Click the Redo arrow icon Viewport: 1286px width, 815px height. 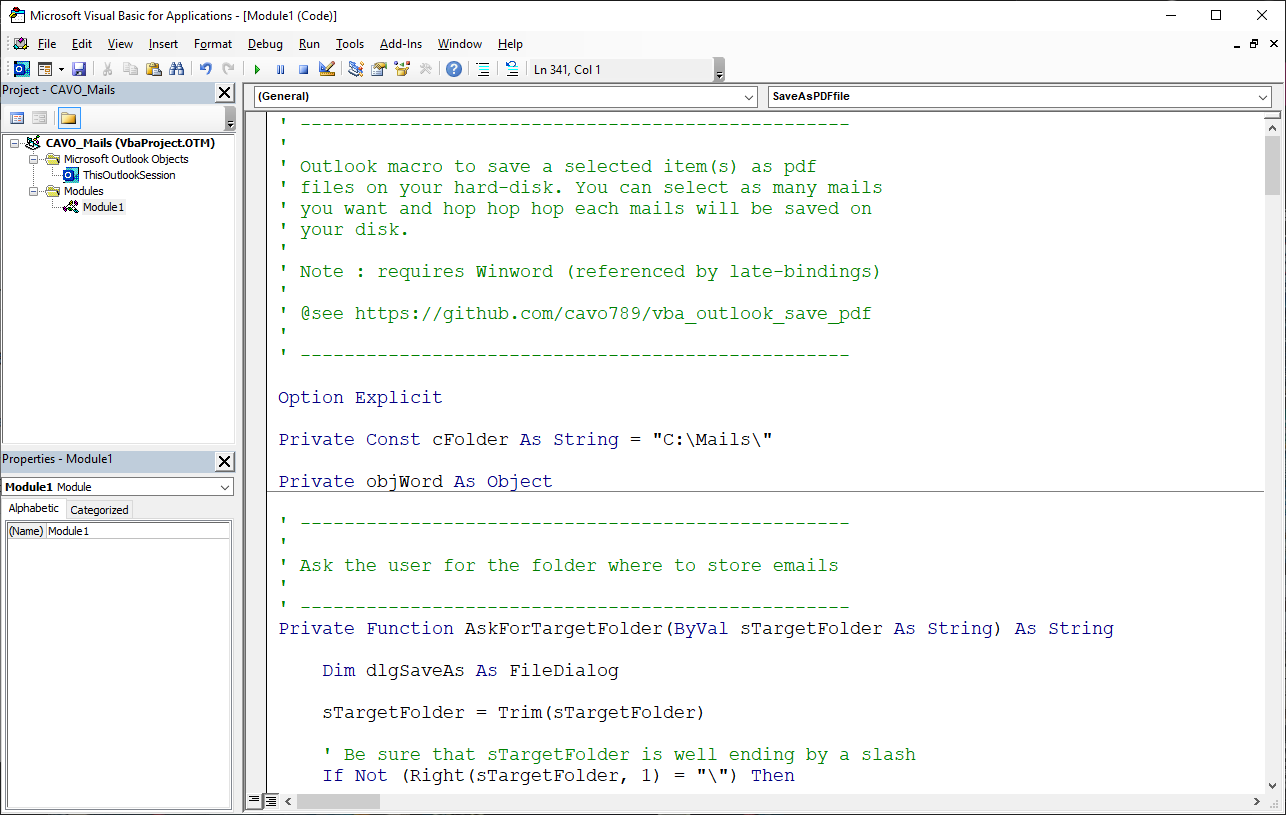pos(228,69)
